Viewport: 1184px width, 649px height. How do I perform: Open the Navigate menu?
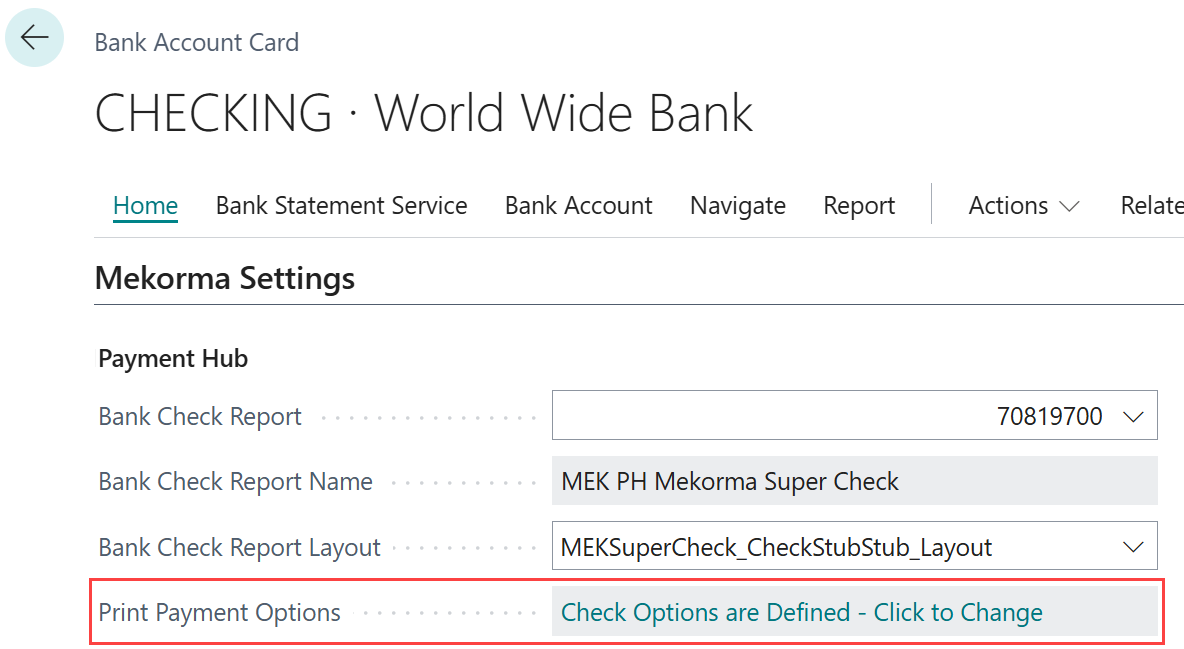click(x=737, y=205)
